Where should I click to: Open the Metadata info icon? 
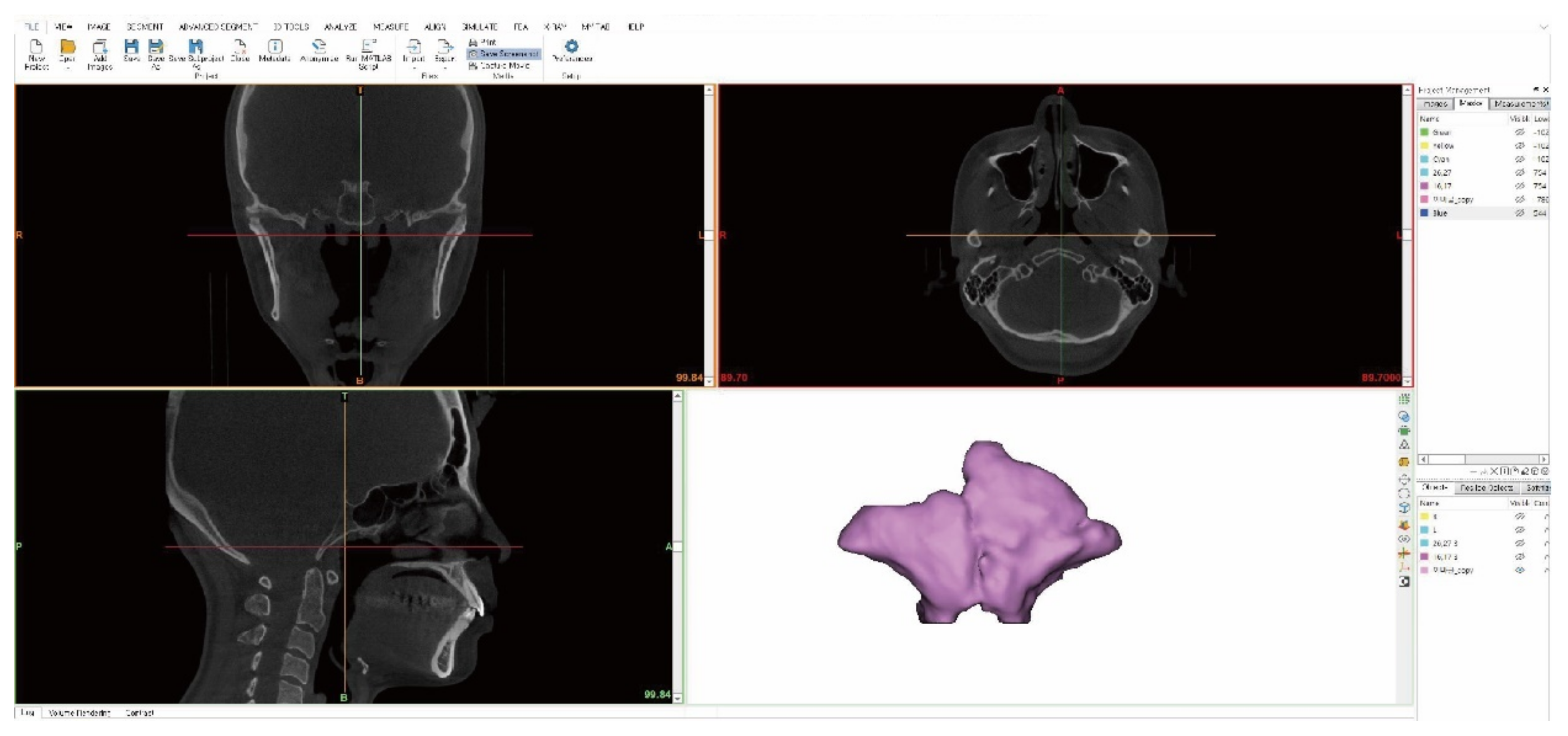click(x=275, y=47)
